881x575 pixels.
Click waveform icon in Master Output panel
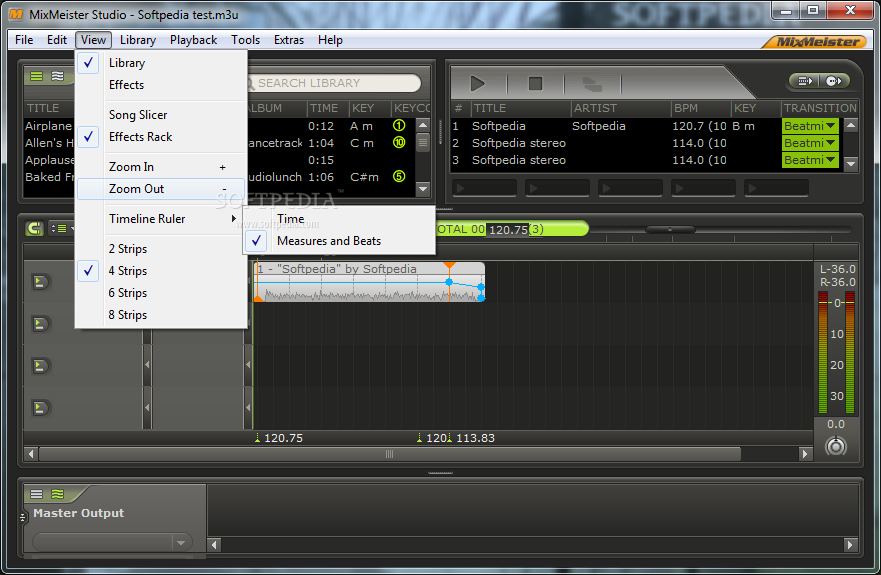point(57,494)
